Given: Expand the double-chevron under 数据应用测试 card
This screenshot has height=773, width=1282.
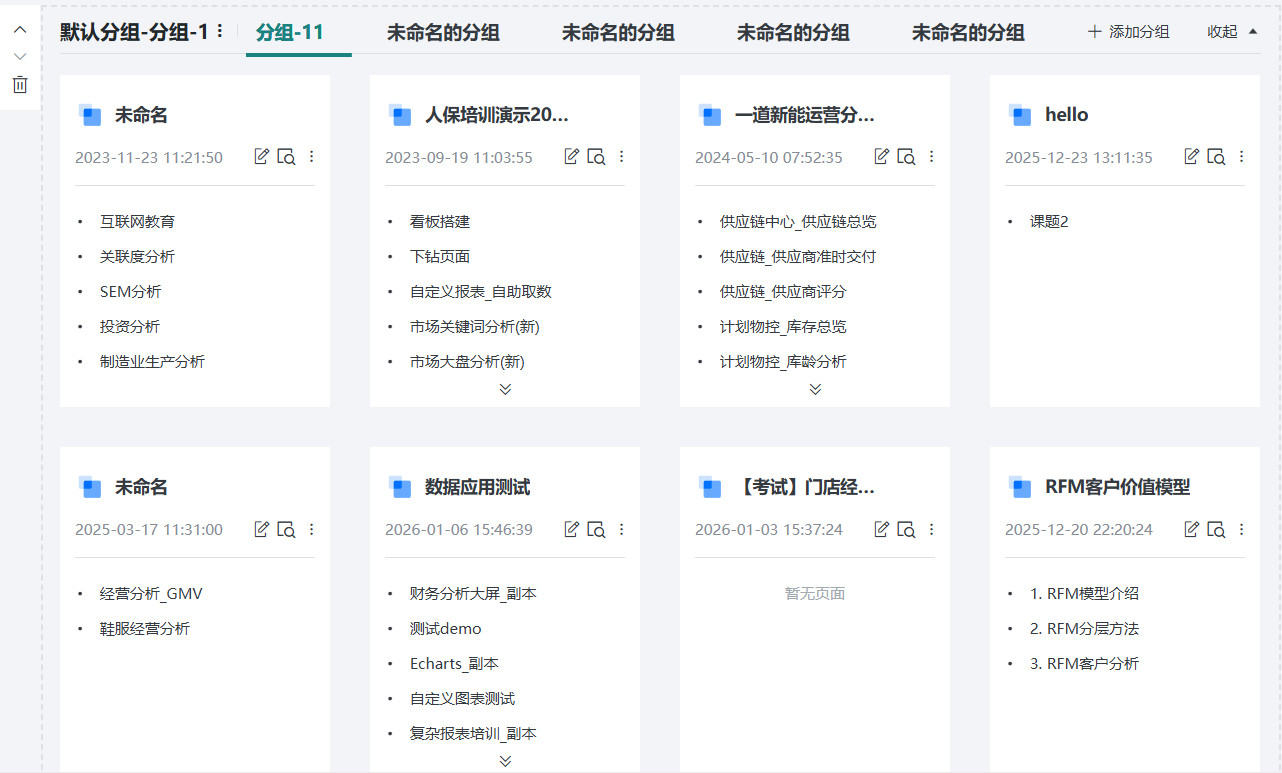Looking at the screenshot, I should pyautogui.click(x=504, y=761).
